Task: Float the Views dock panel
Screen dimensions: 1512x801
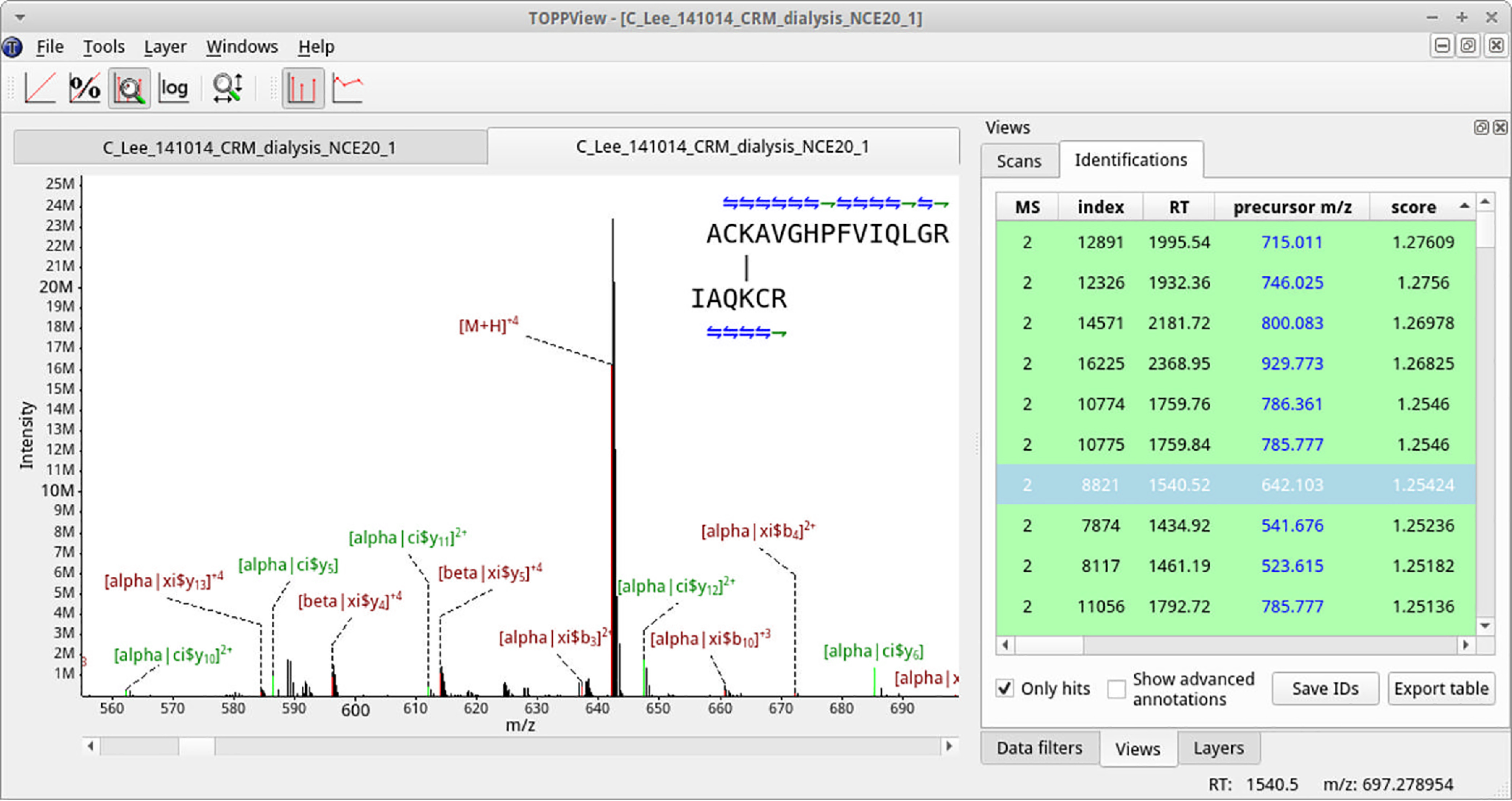Action: 1481,127
